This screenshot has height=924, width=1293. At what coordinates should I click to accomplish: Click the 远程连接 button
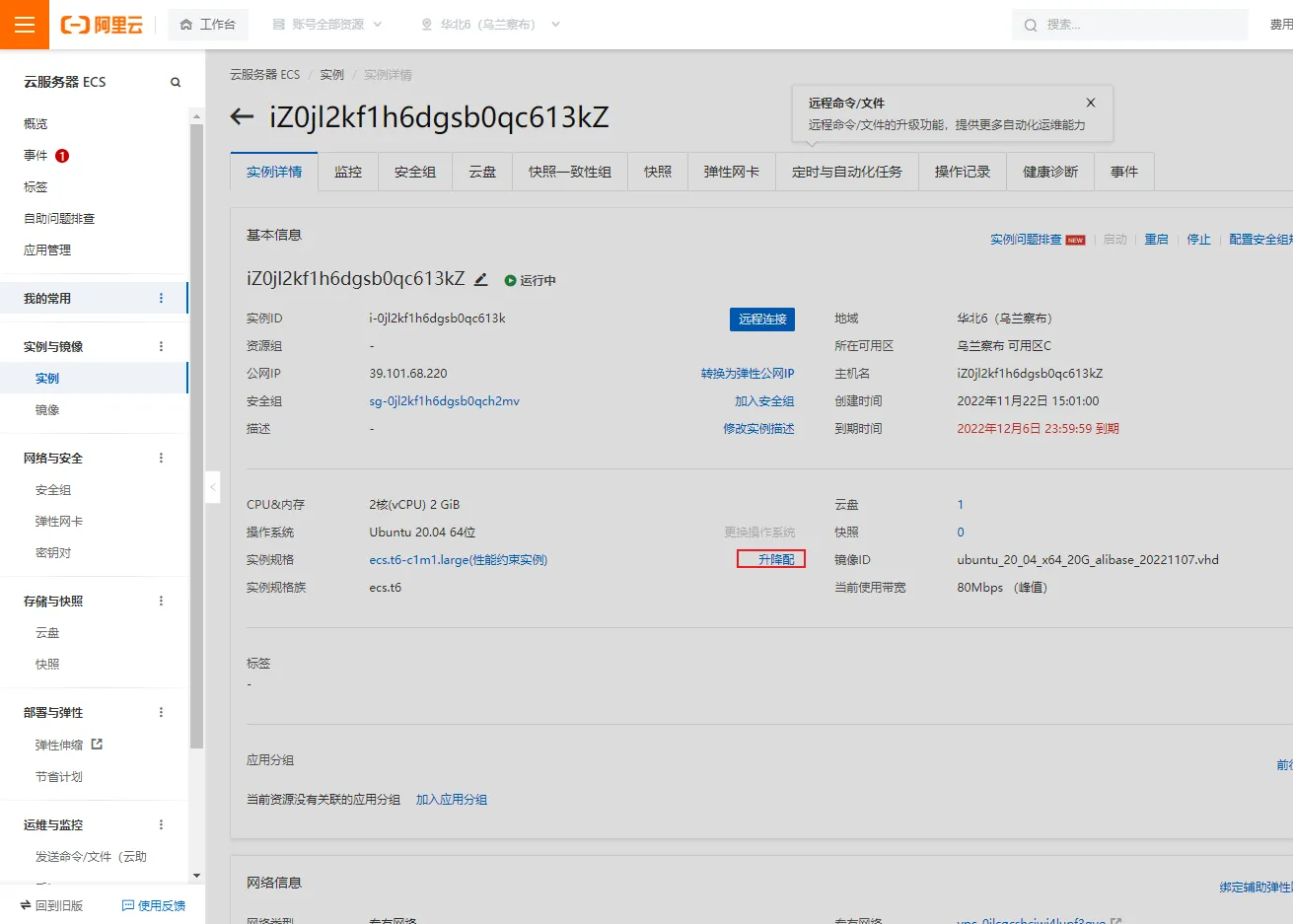coord(762,320)
